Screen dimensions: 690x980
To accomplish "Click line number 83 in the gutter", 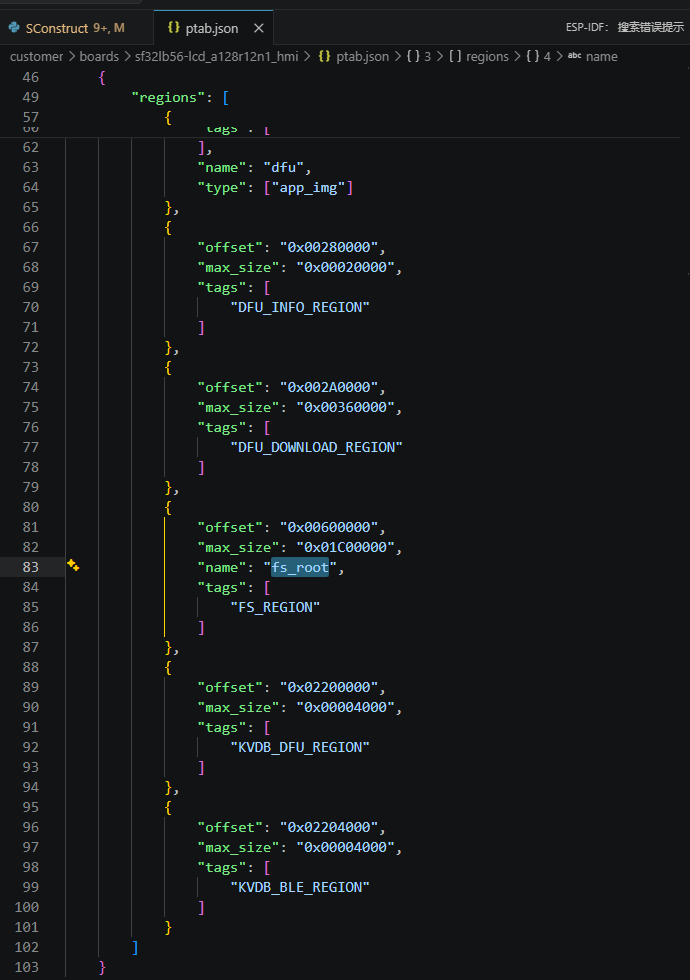I will pyautogui.click(x=30, y=567).
